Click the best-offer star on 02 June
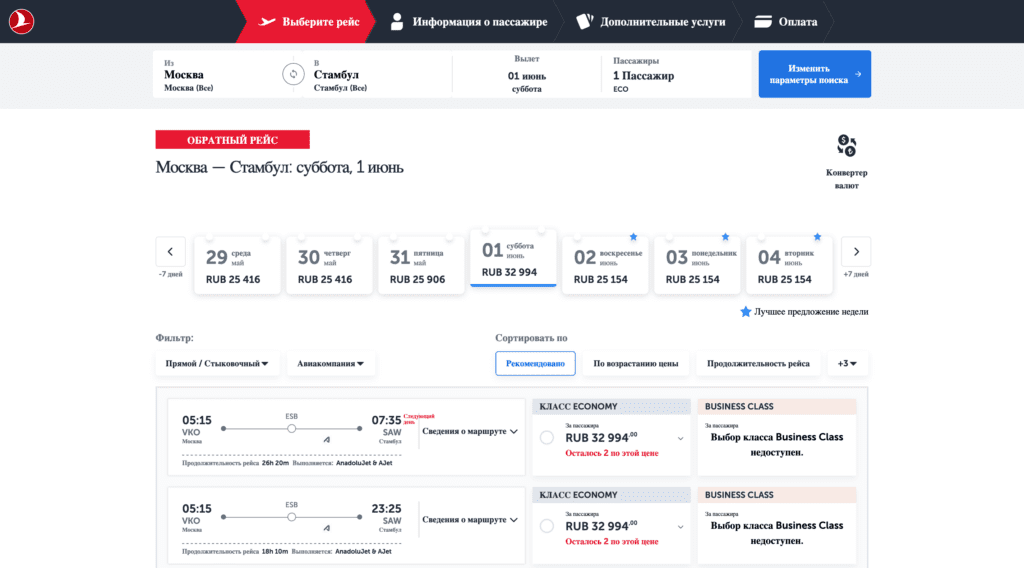This screenshot has width=1024, height=568. coord(633,237)
